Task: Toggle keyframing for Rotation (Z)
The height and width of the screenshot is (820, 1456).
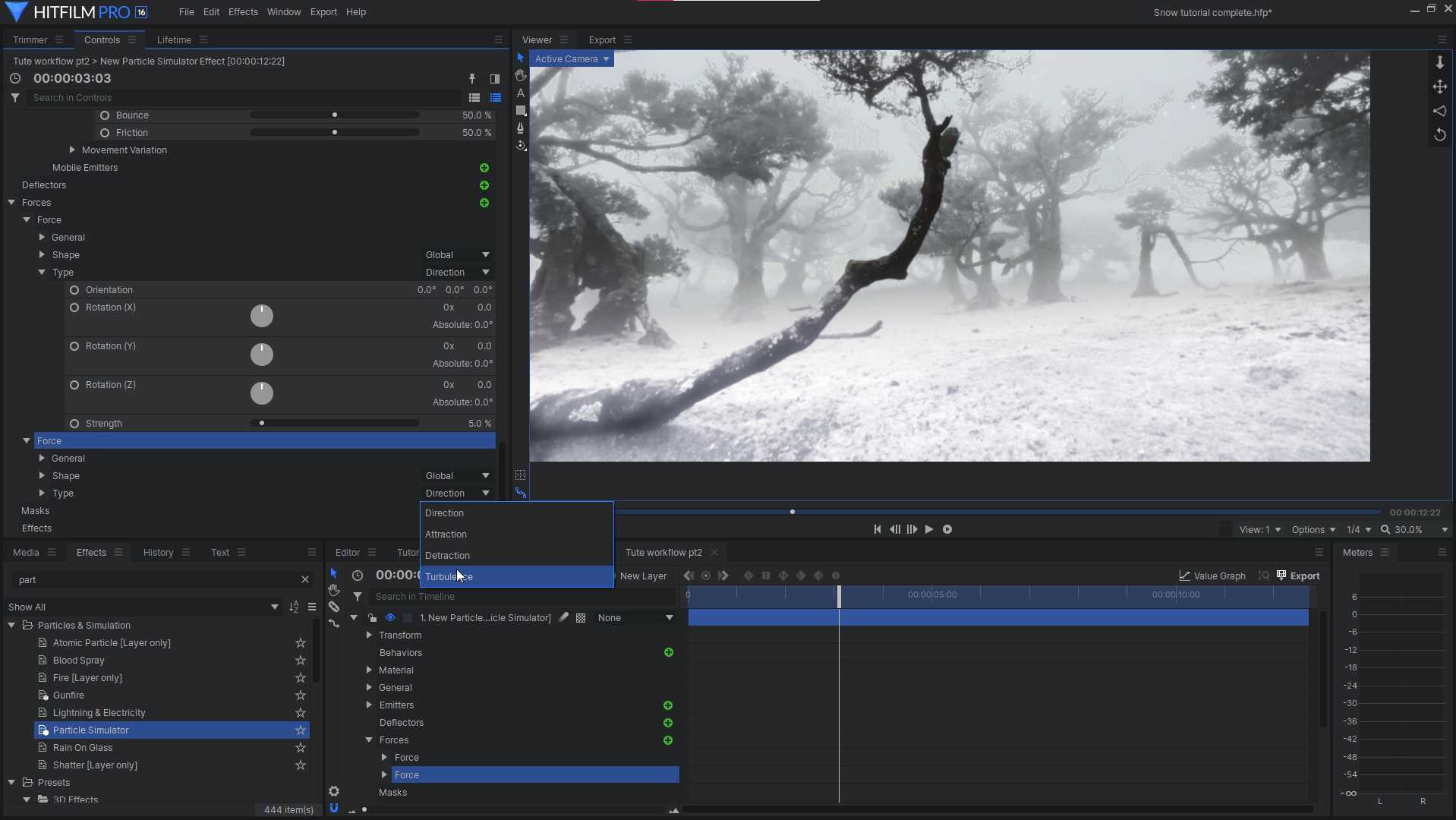Action: click(74, 385)
